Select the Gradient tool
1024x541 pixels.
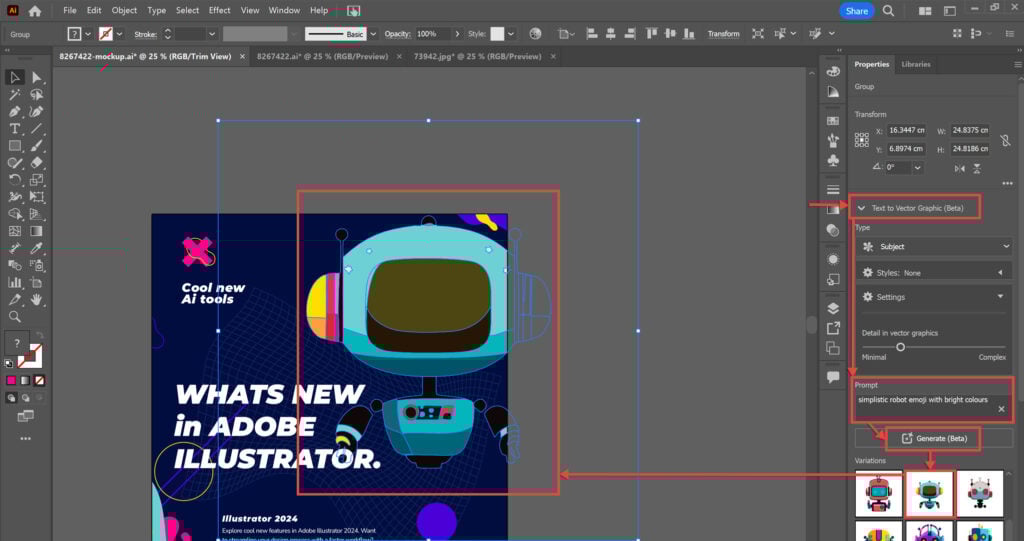pos(37,231)
